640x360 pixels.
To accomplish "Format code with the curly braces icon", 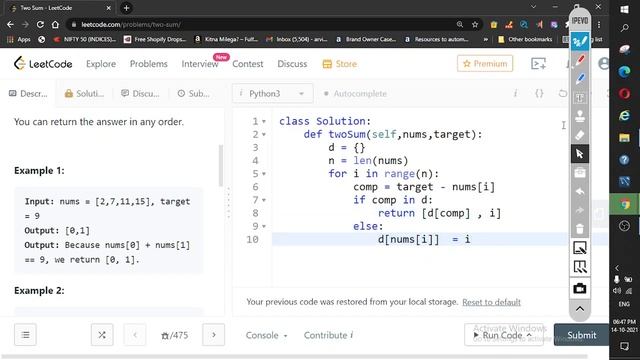I will (539, 93).
